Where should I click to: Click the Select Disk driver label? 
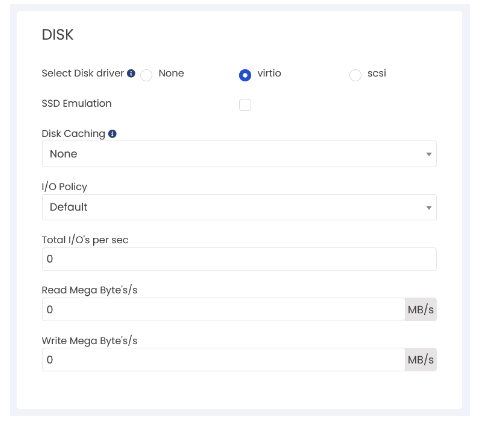(x=83, y=73)
